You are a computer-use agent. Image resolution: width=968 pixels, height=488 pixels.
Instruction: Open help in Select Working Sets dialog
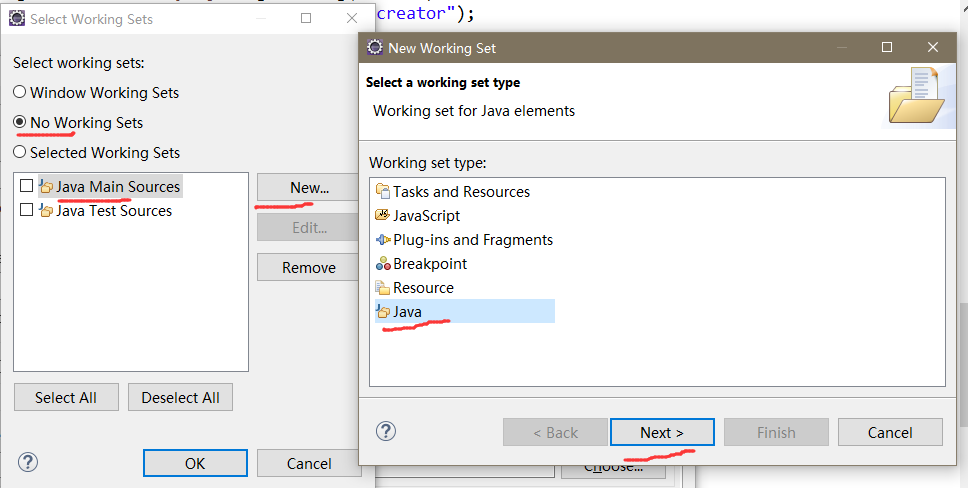tap(28, 462)
